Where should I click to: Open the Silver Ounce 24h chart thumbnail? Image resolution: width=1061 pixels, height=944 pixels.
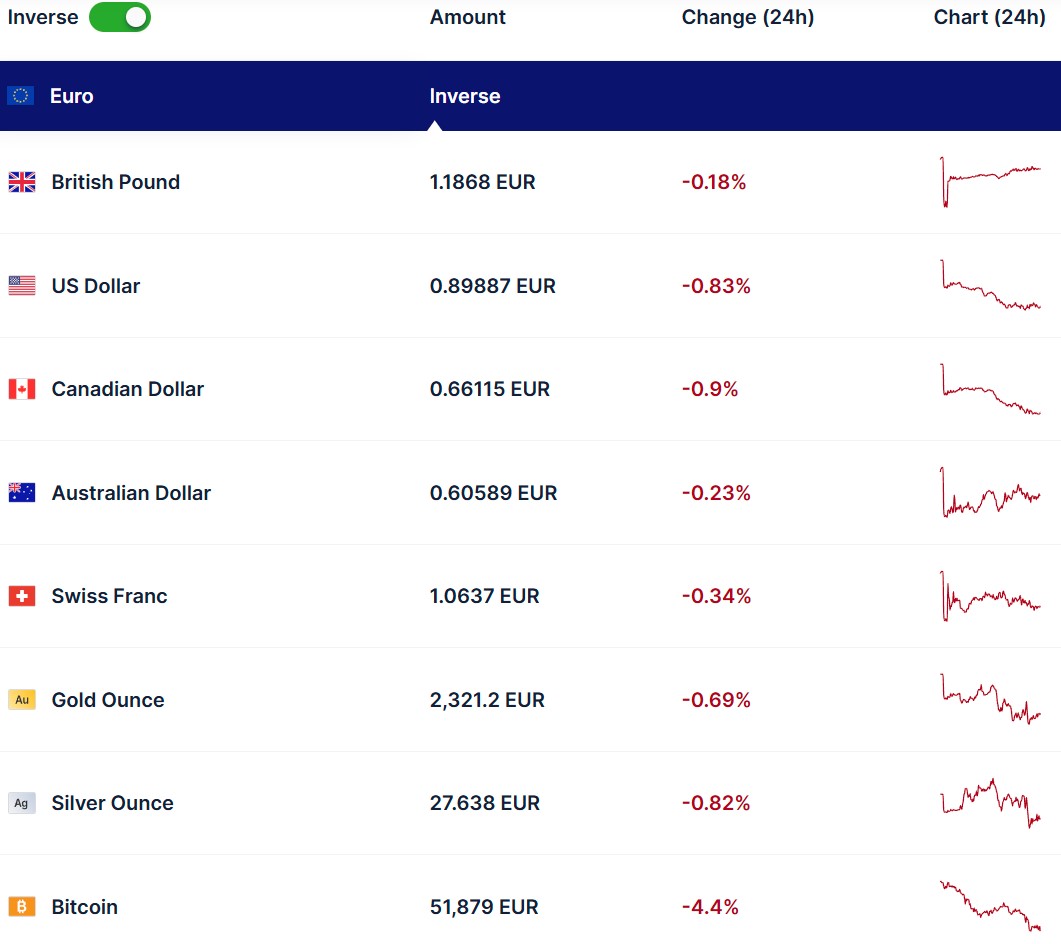point(990,802)
